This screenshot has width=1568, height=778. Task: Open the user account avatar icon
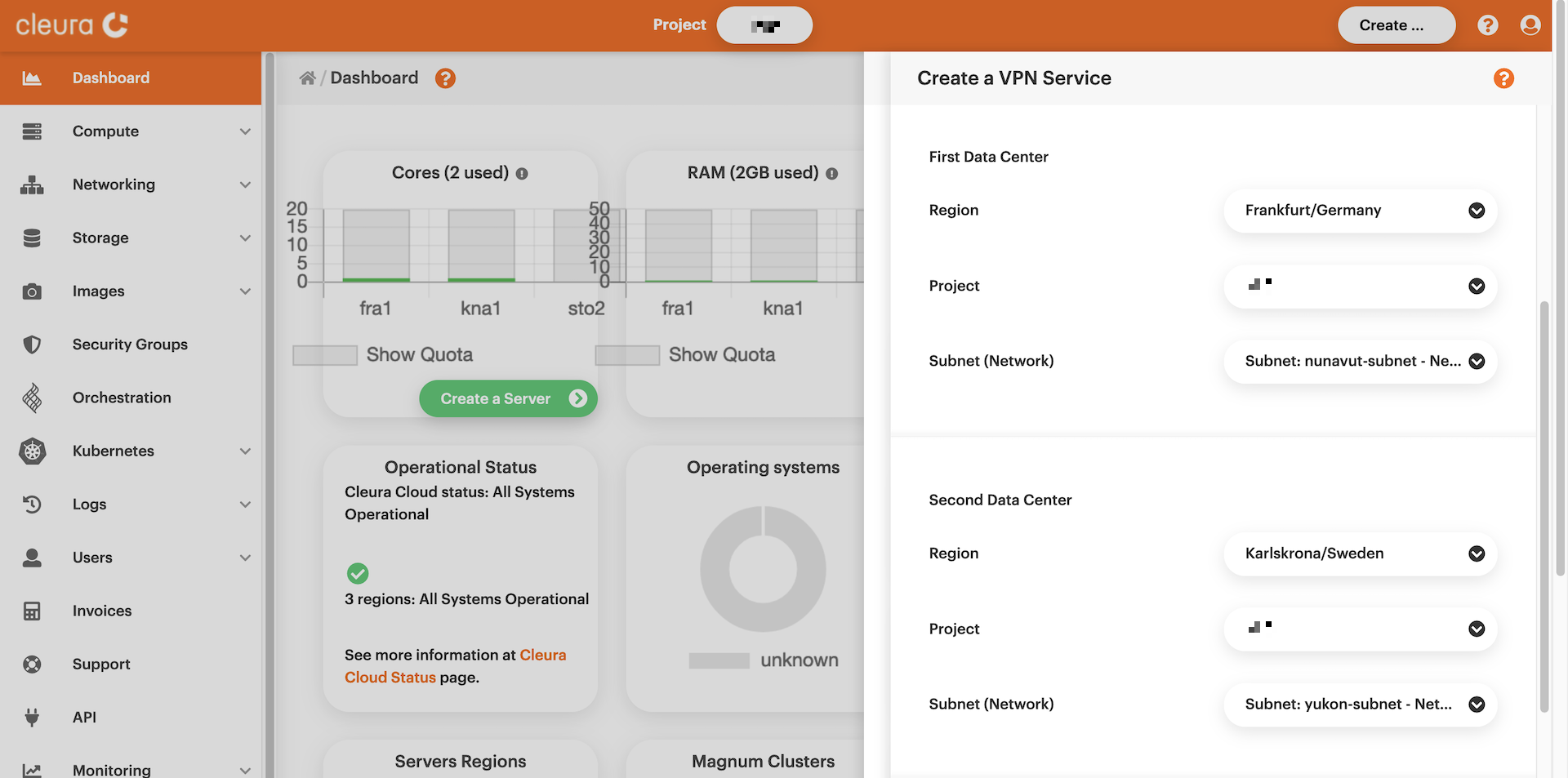coord(1530,24)
